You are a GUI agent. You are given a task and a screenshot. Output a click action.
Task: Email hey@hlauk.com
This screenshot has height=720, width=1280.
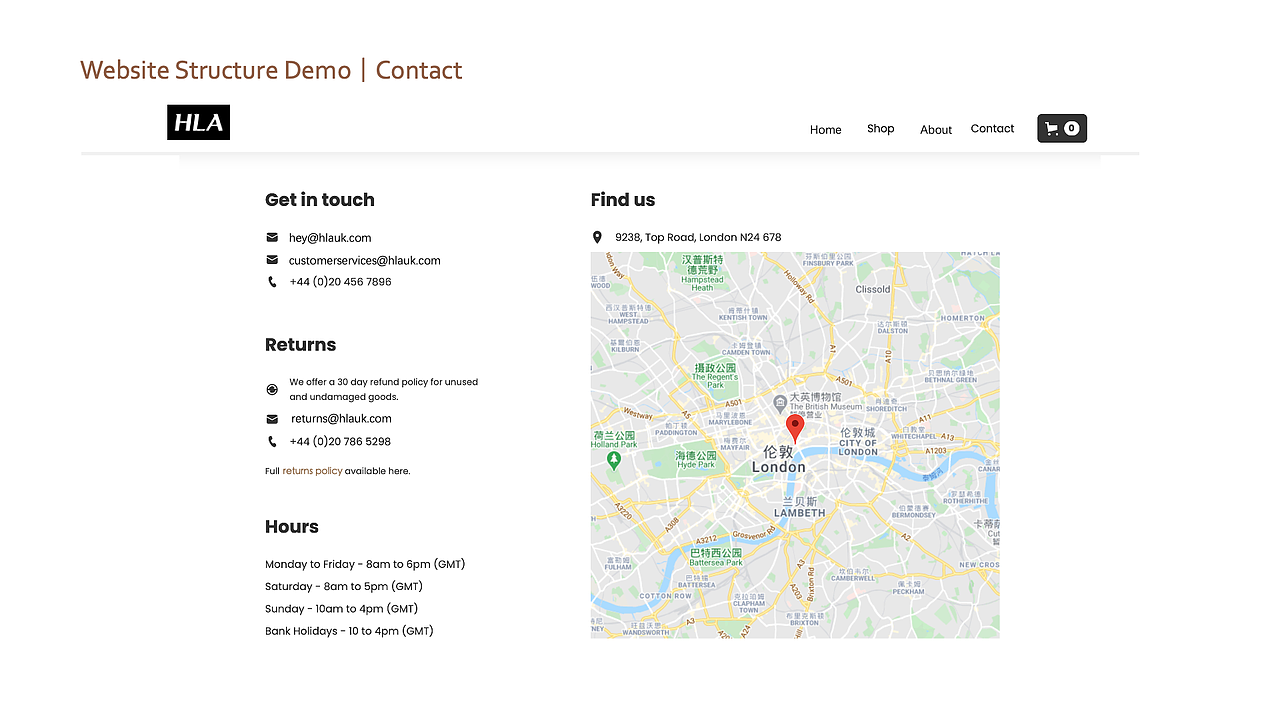(x=330, y=238)
